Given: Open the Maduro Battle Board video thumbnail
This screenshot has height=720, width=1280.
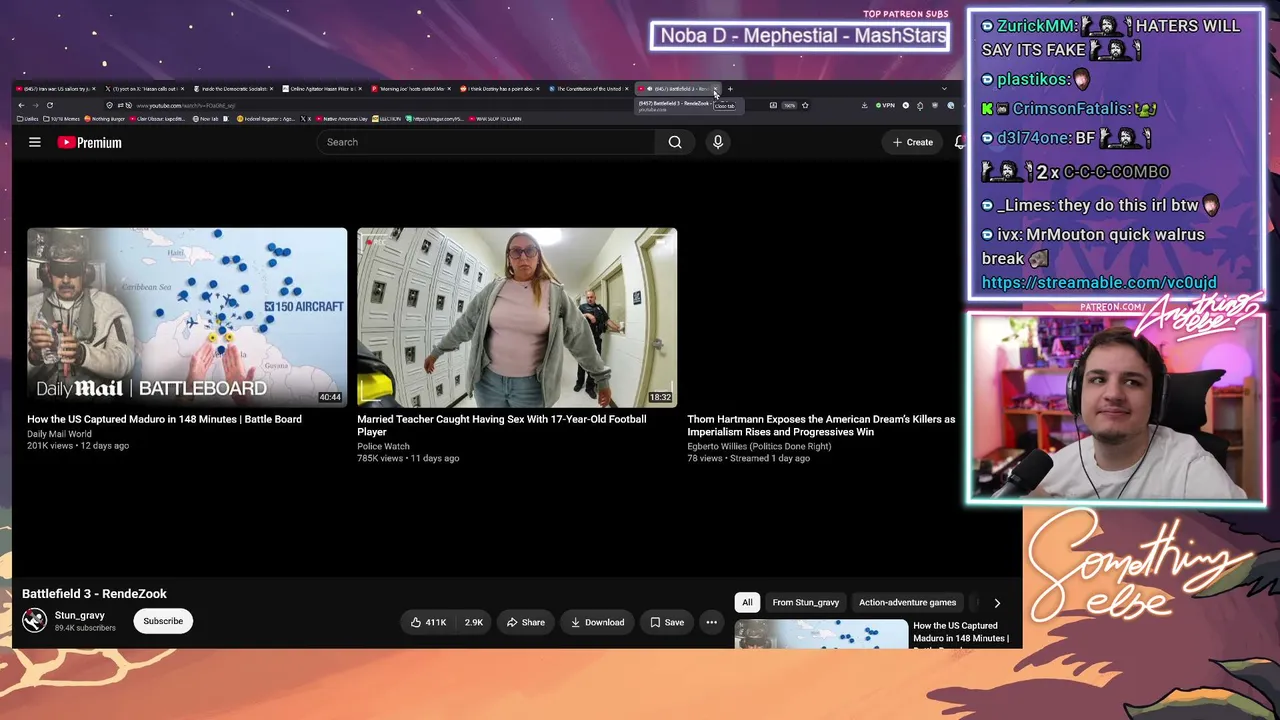Looking at the screenshot, I should [x=187, y=317].
